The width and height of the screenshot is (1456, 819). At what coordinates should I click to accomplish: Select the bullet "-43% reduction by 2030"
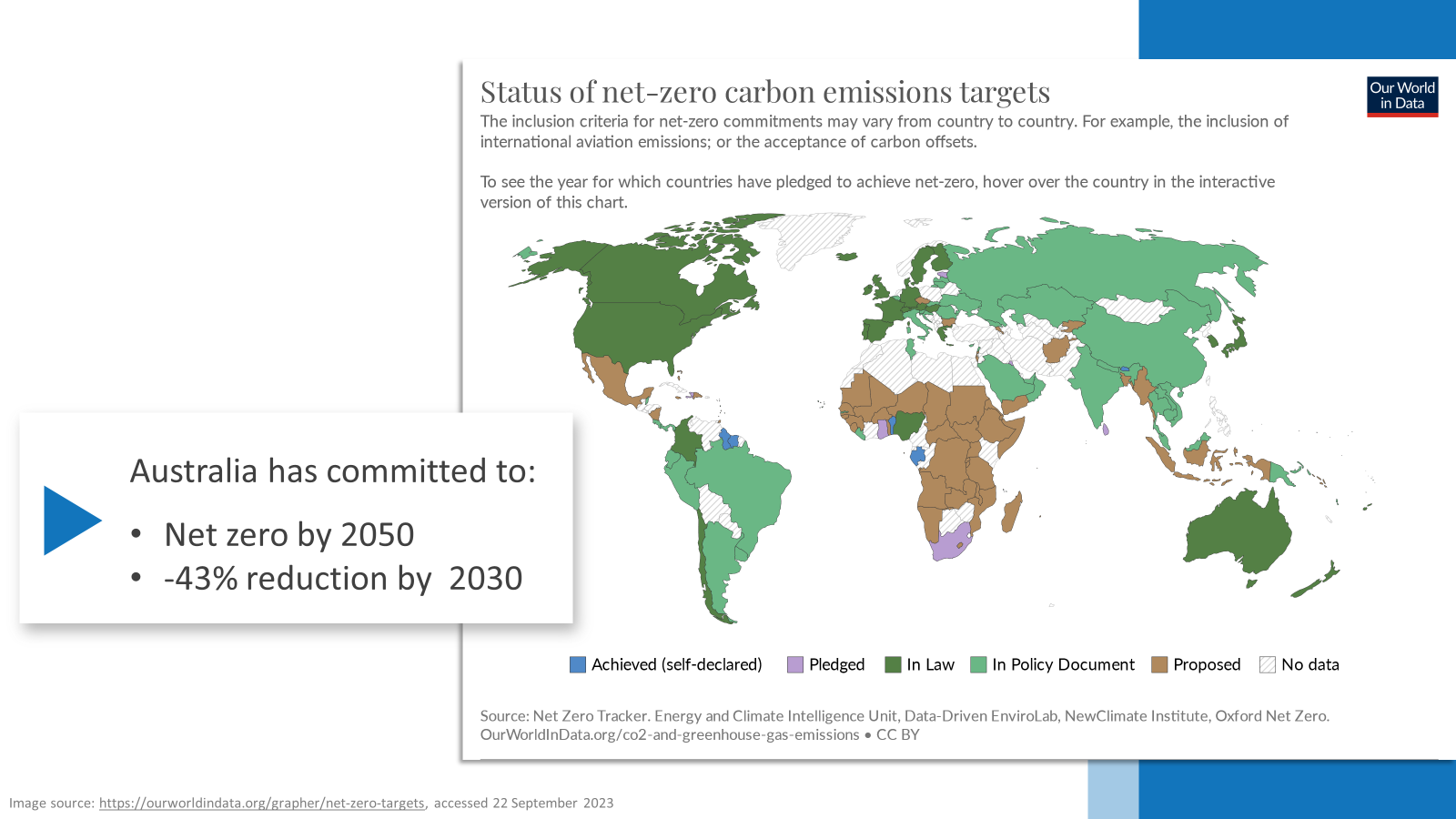(343, 579)
